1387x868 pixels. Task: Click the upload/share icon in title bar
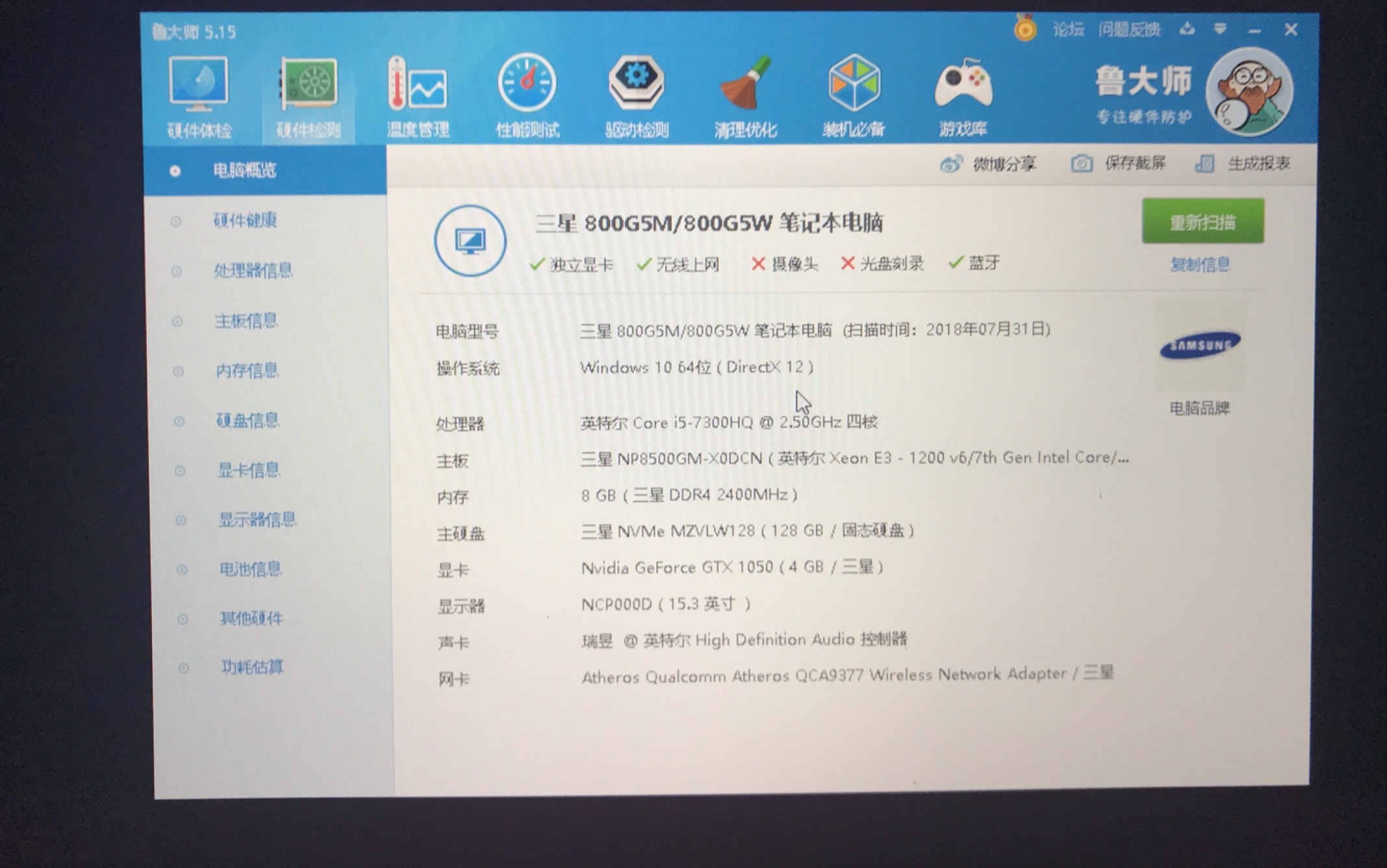[1187, 29]
